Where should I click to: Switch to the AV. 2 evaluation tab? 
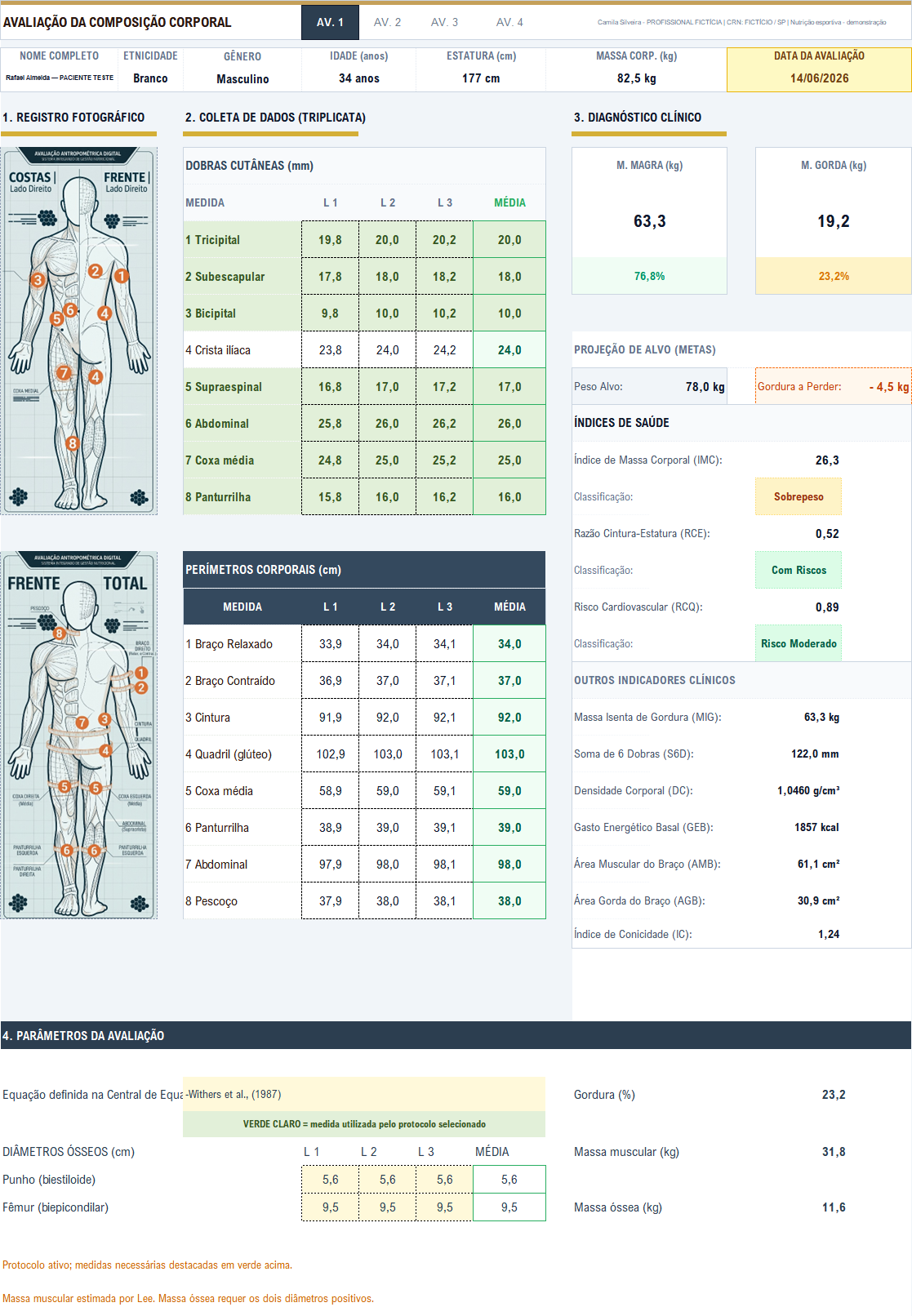387,22
